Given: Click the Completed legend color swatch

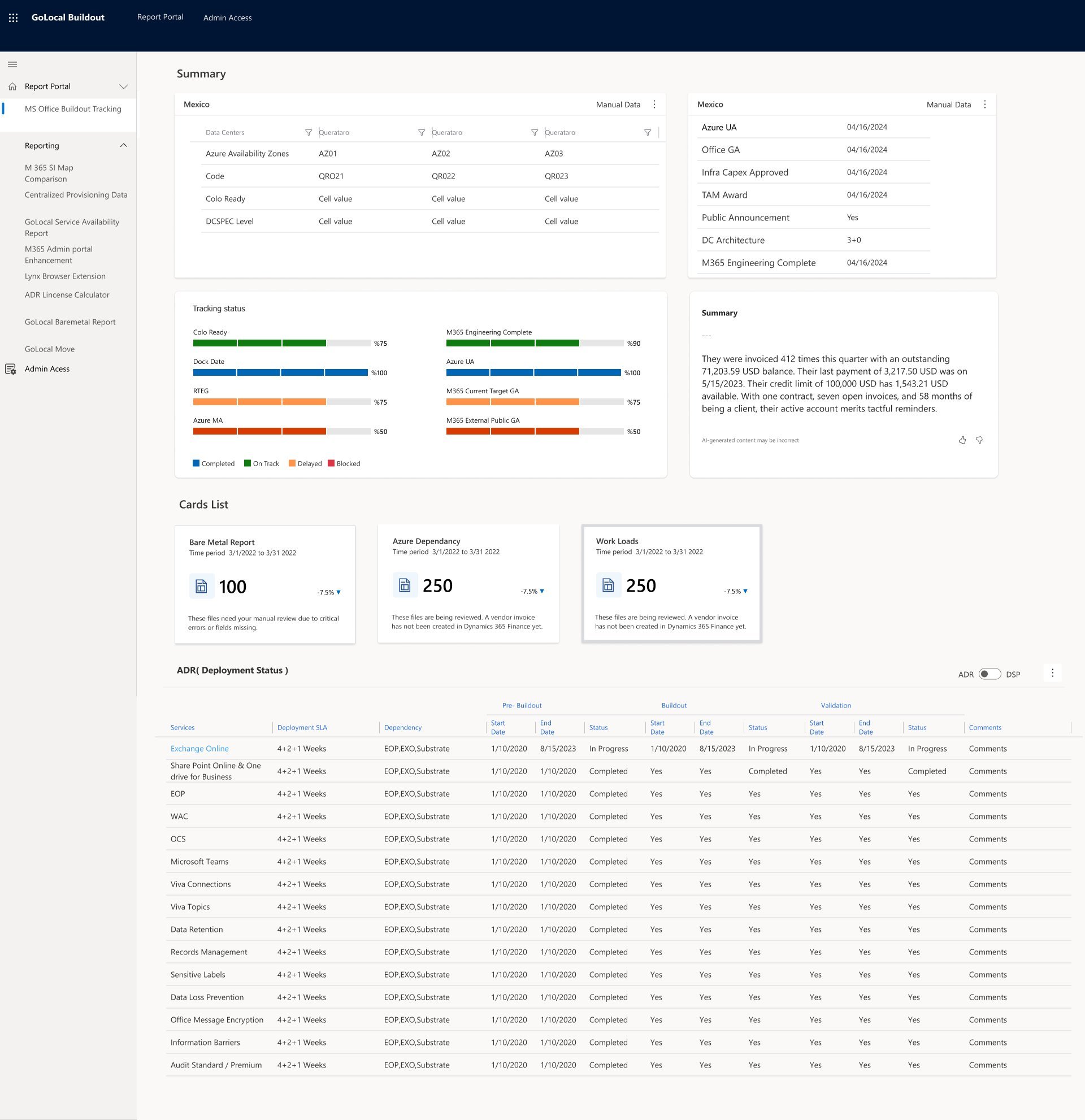Looking at the screenshot, I should coord(196,463).
